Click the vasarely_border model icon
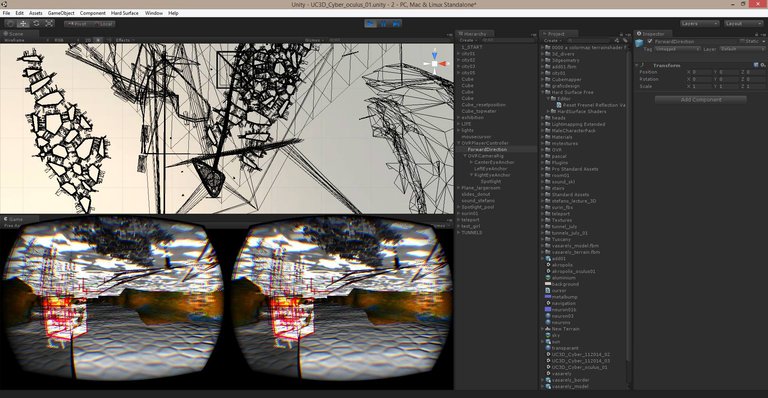The image size is (768, 398). point(548,380)
